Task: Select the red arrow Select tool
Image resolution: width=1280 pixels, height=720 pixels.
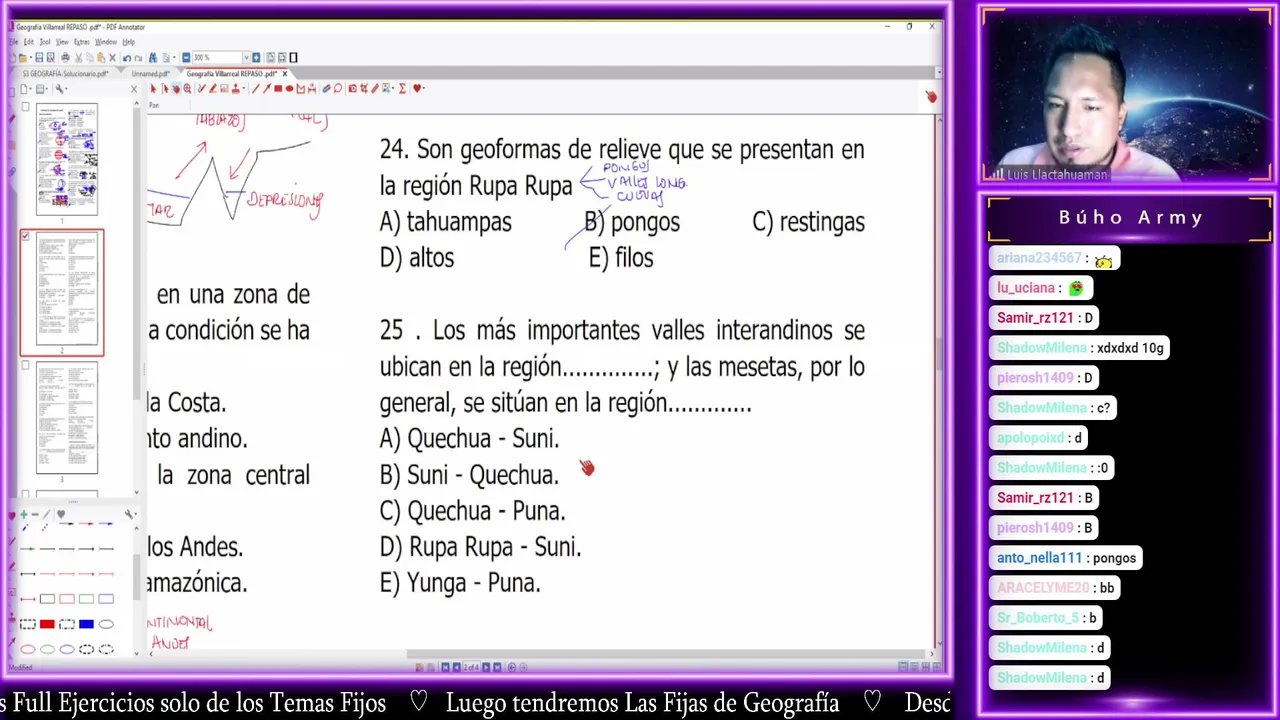Action: pos(153,89)
